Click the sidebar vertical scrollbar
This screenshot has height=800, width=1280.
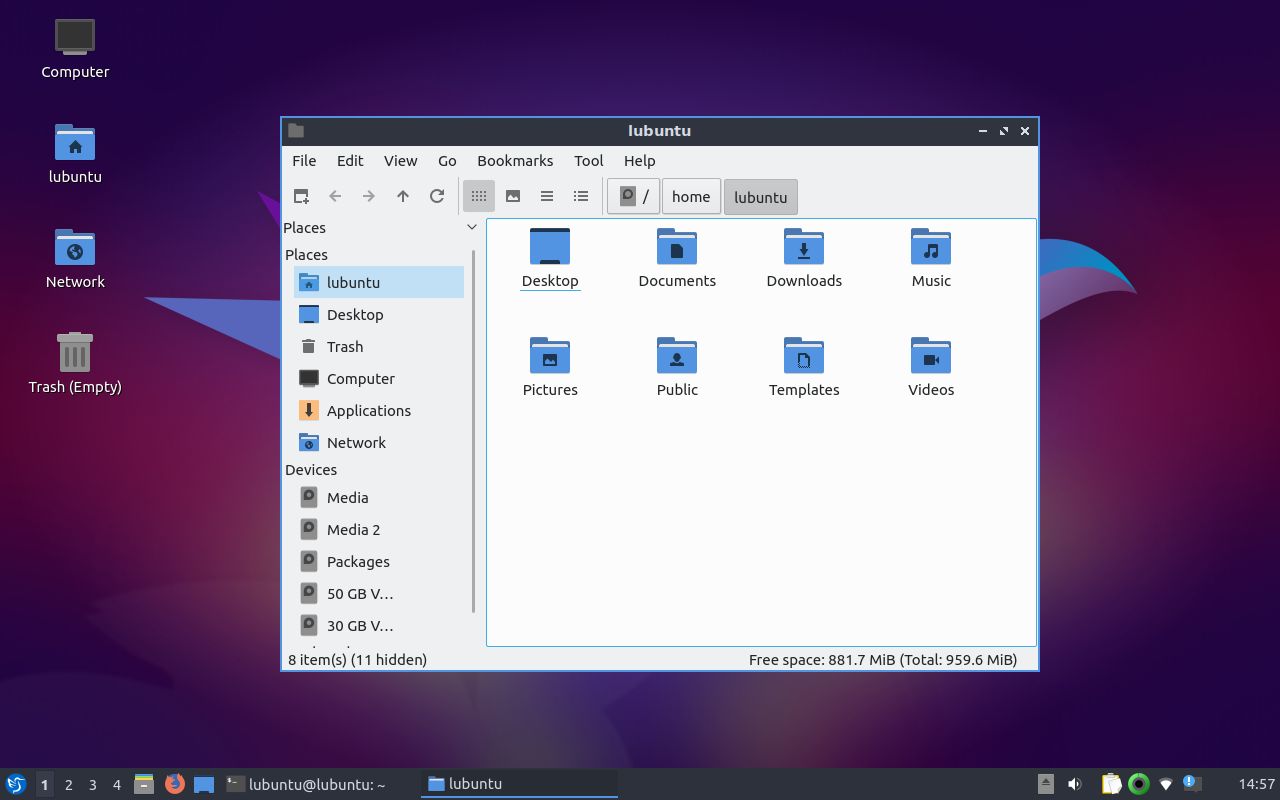(x=473, y=430)
